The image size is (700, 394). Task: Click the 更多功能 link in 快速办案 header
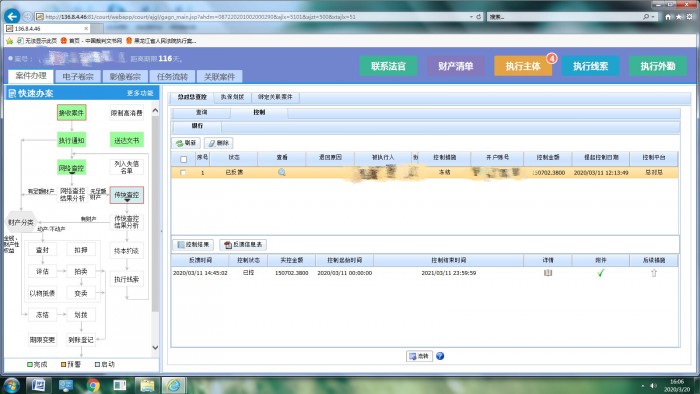pyautogui.click(x=140, y=93)
